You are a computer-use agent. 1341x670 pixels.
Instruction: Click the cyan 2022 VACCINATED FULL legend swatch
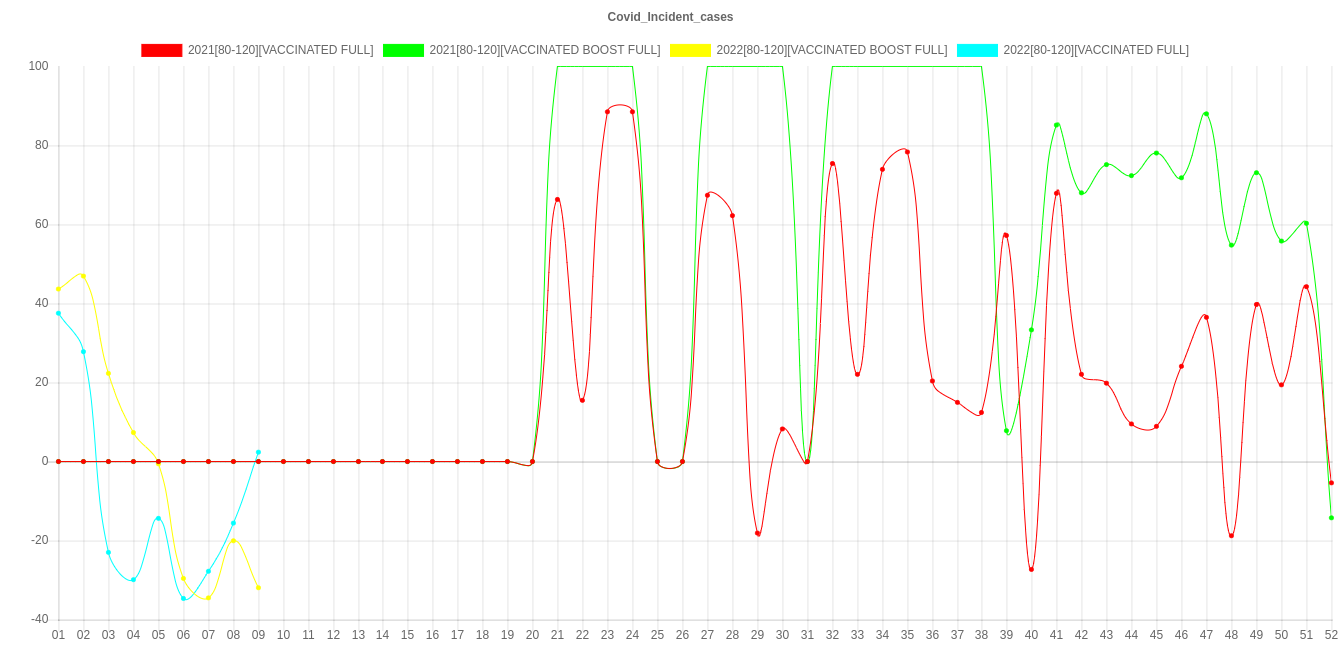click(977, 50)
